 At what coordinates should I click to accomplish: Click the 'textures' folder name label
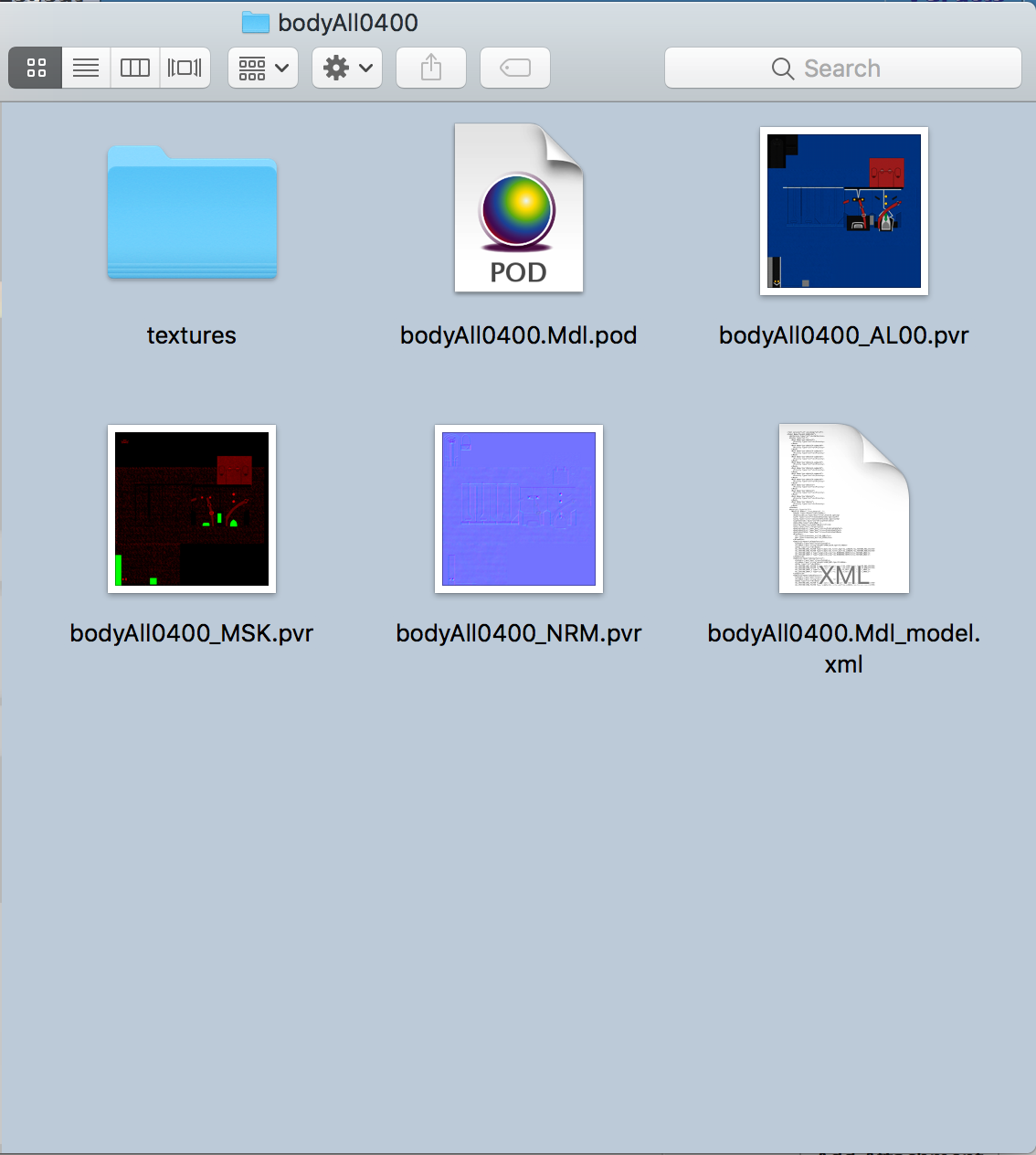pyautogui.click(x=192, y=335)
